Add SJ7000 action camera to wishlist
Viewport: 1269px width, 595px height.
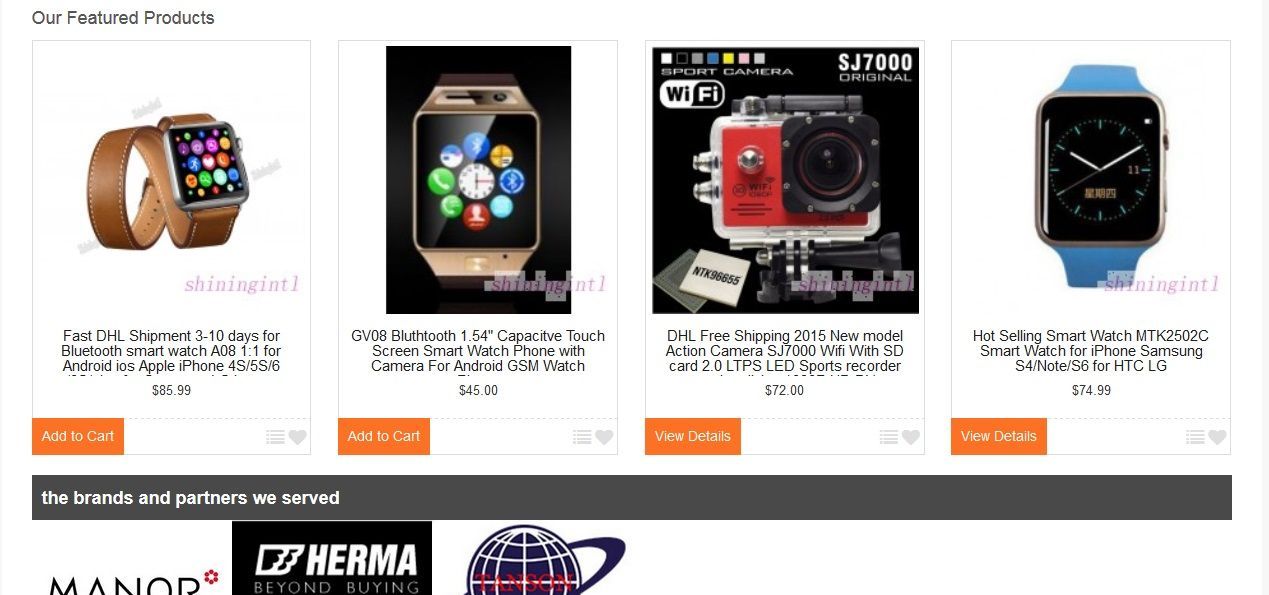pyautogui.click(x=910, y=437)
